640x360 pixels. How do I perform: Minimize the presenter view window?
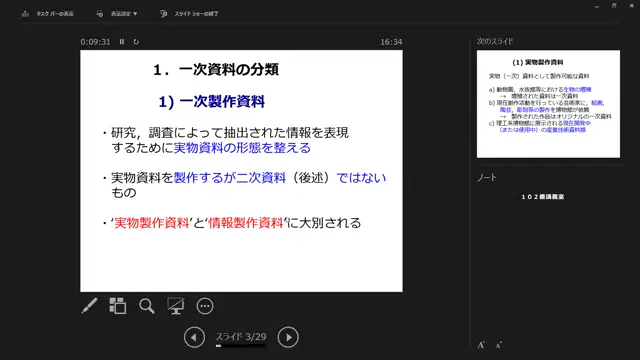pyautogui.click(x=597, y=6)
